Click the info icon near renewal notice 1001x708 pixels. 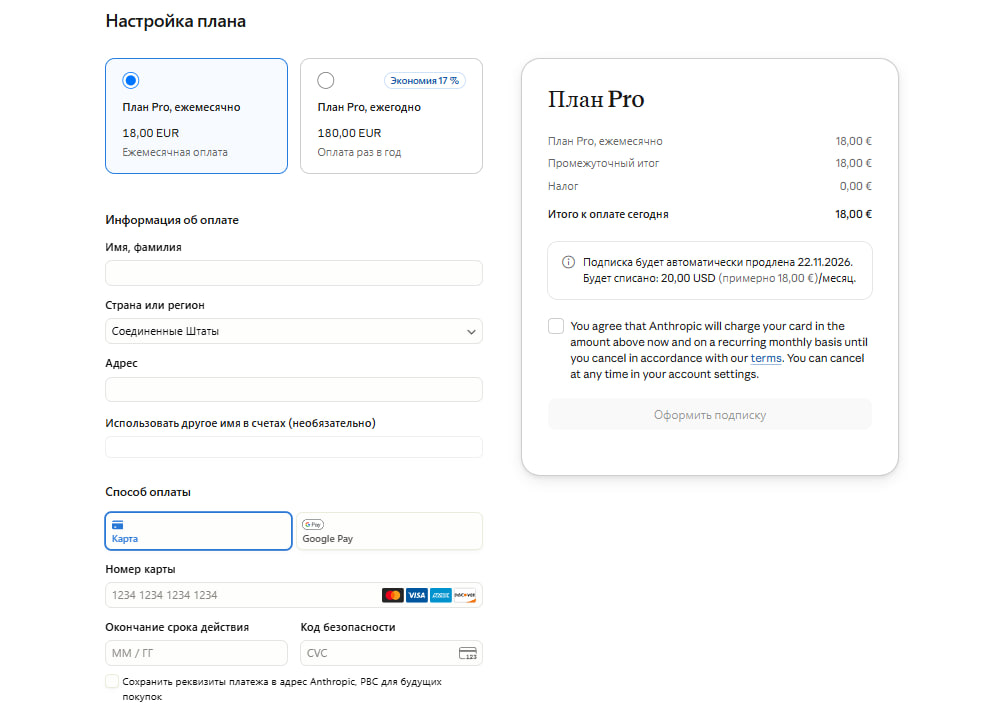(568, 262)
